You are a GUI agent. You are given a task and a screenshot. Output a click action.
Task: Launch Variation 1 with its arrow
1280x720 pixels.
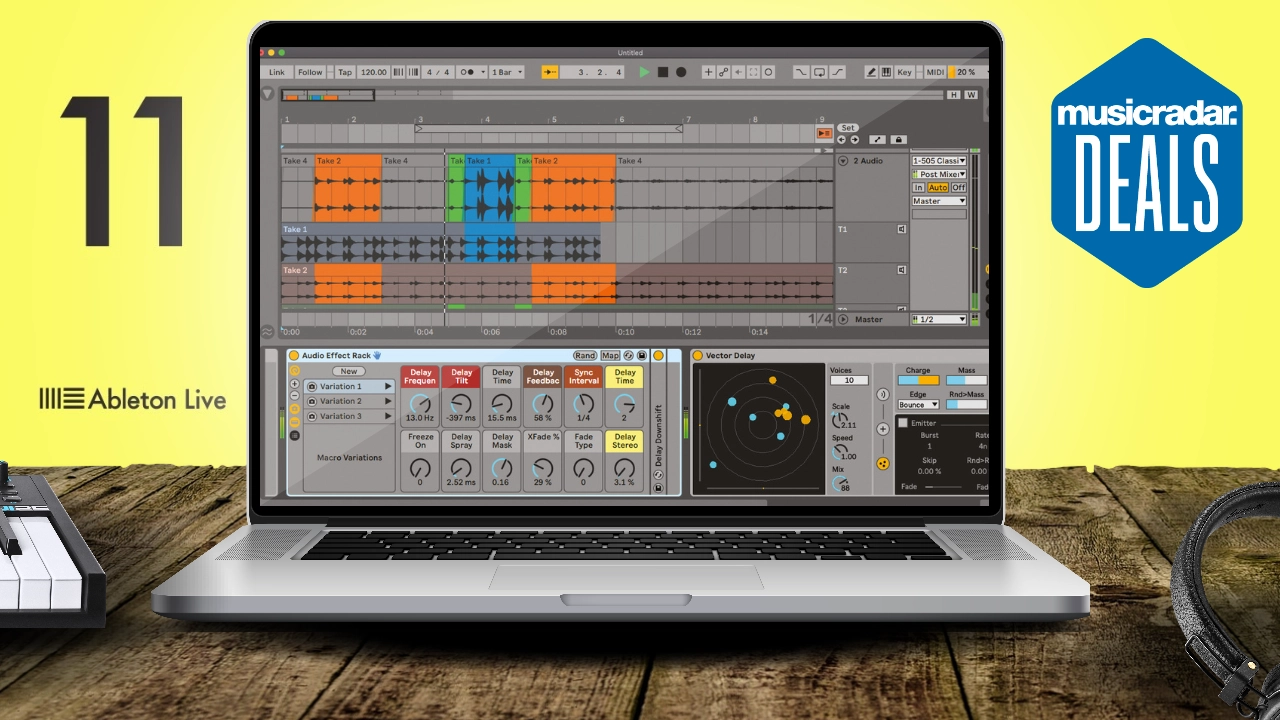click(388, 386)
